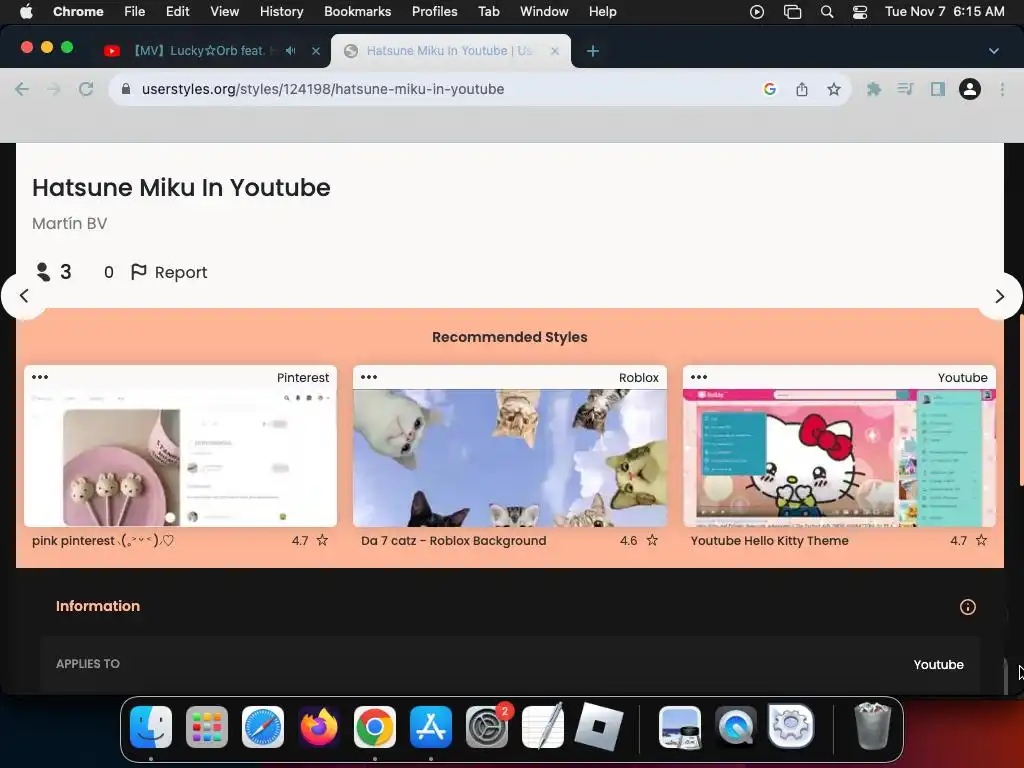This screenshot has height=768, width=1024.
Task: Click rating star on Da 7 catz card
Action: [x=652, y=540]
